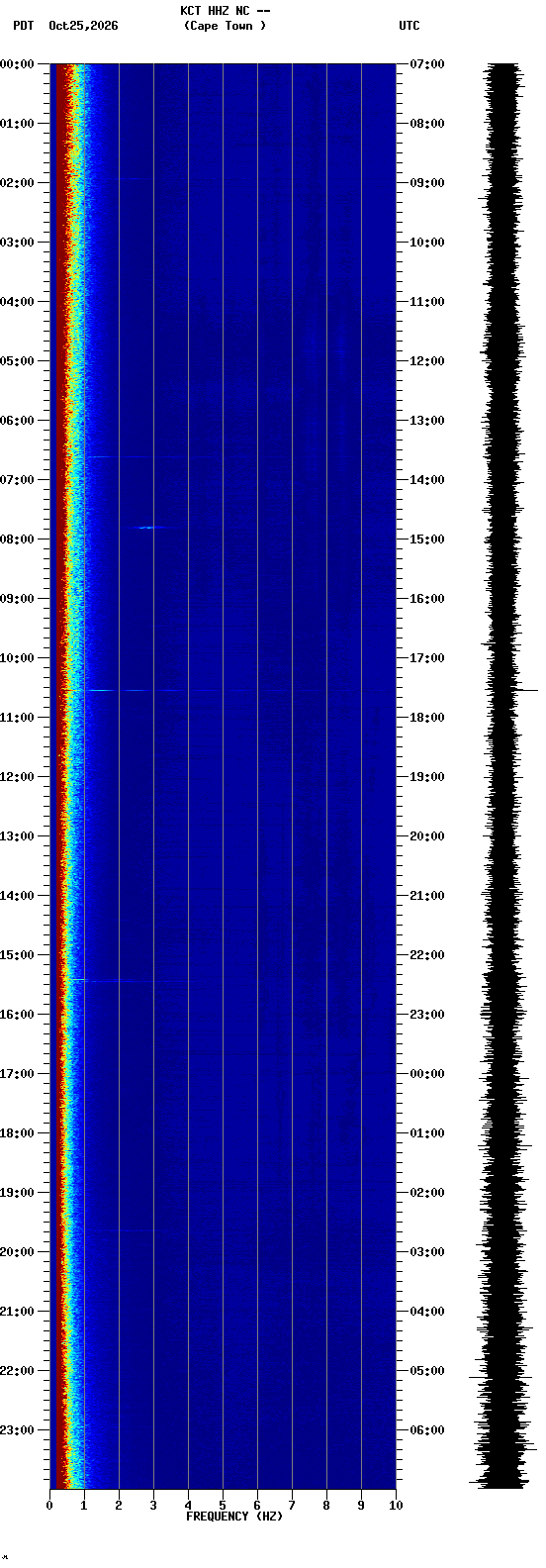The width and height of the screenshot is (546, 1568).
Task: Click the PDT time label '02:00'
Action: pyautogui.click(x=17, y=183)
